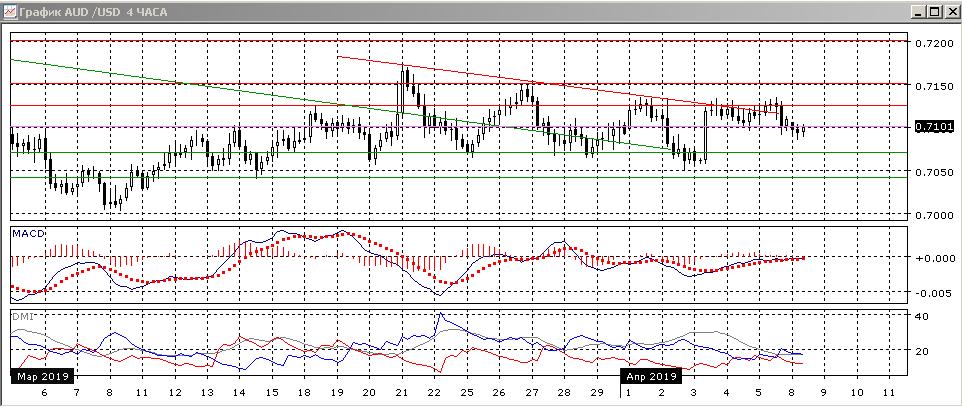Click date label 18 on time axis
The image size is (962, 407).
coord(305,392)
